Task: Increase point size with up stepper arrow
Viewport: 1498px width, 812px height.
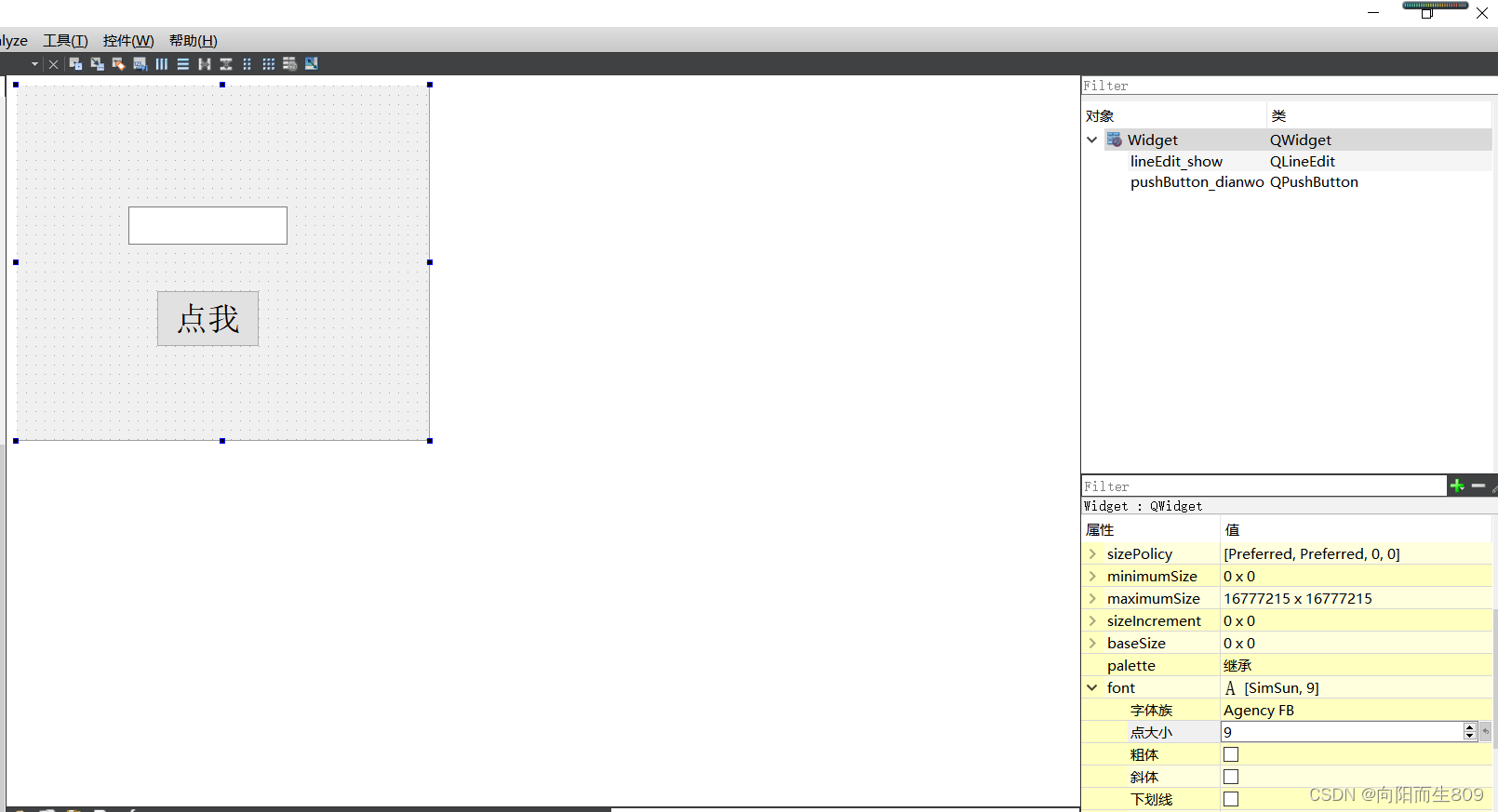Action: pyautogui.click(x=1470, y=727)
